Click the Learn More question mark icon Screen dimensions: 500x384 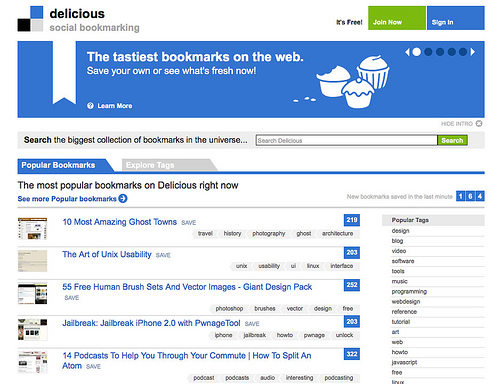tap(90, 106)
